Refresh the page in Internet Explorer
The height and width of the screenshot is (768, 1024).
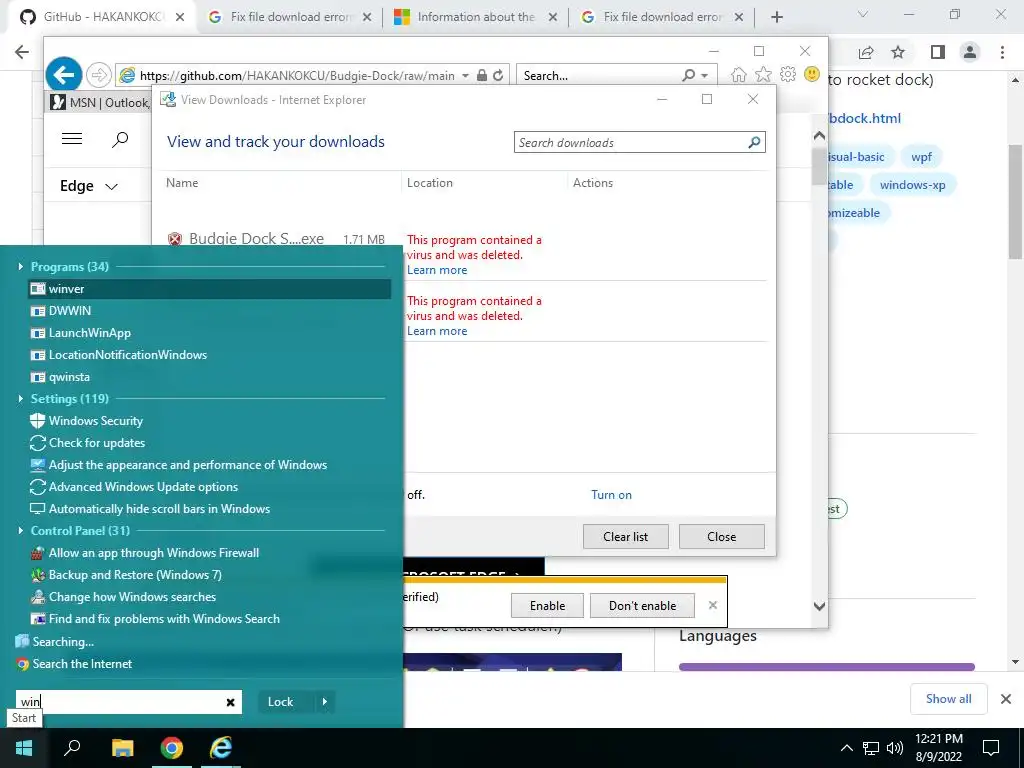coord(498,75)
